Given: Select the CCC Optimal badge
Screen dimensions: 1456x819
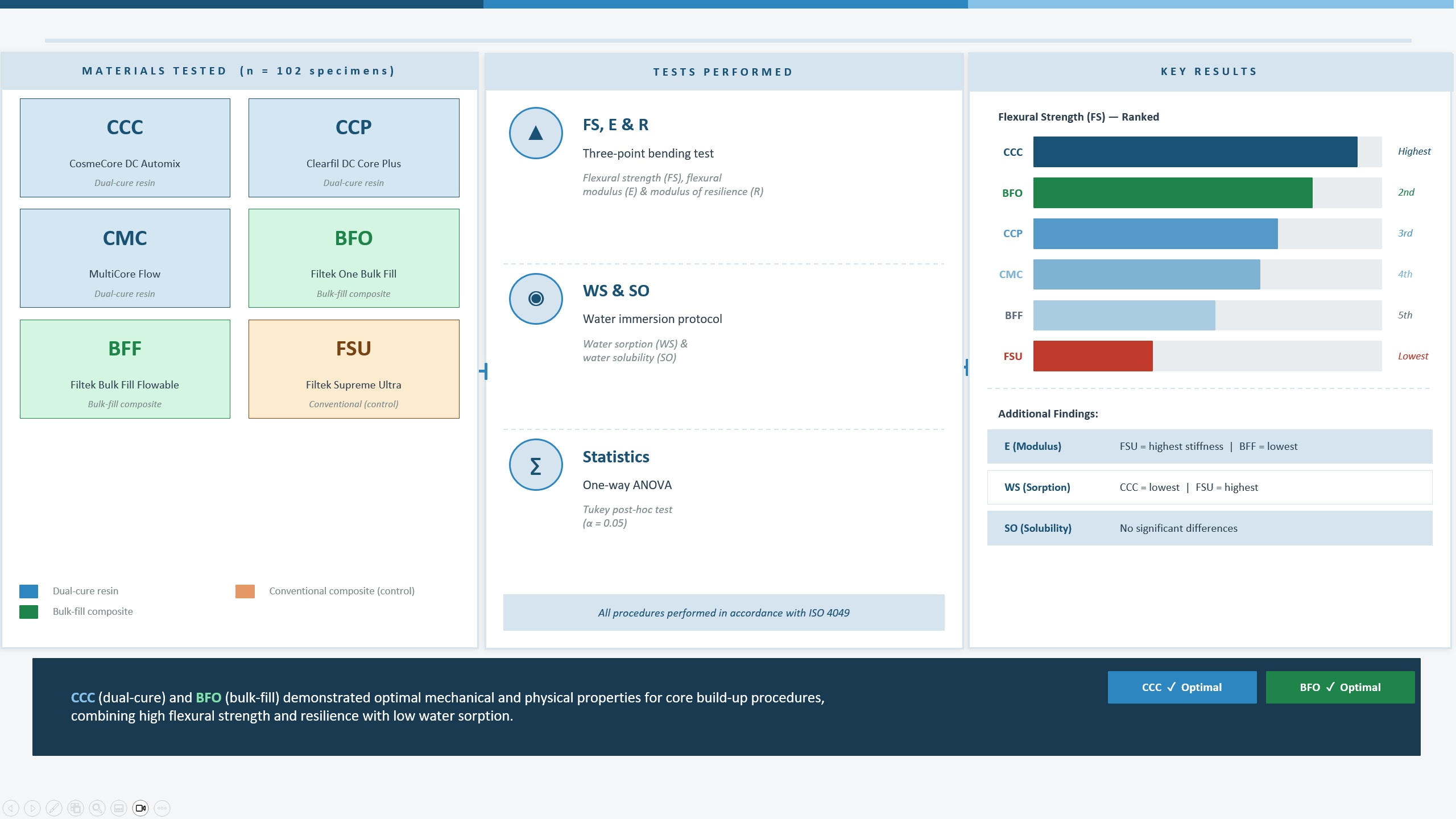Looking at the screenshot, I should pyautogui.click(x=1182, y=687).
